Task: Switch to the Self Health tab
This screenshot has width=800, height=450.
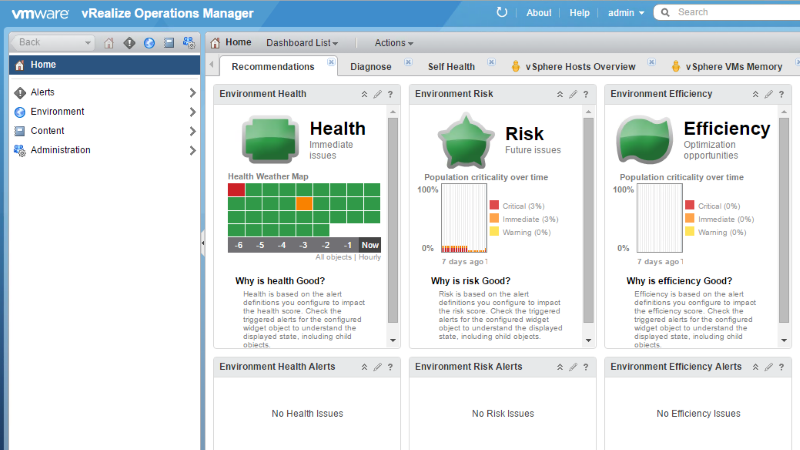Action: click(x=451, y=66)
